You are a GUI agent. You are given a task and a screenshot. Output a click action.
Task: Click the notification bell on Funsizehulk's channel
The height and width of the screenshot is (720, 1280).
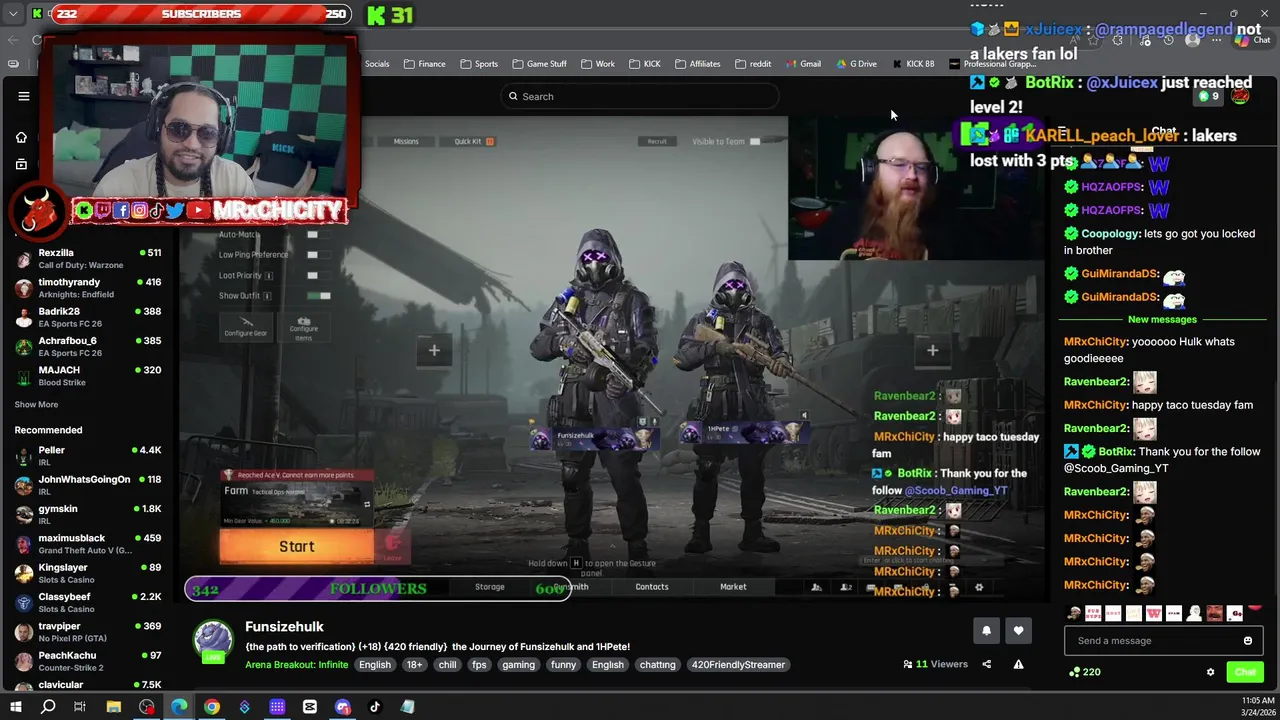pyautogui.click(x=986, y=630)
